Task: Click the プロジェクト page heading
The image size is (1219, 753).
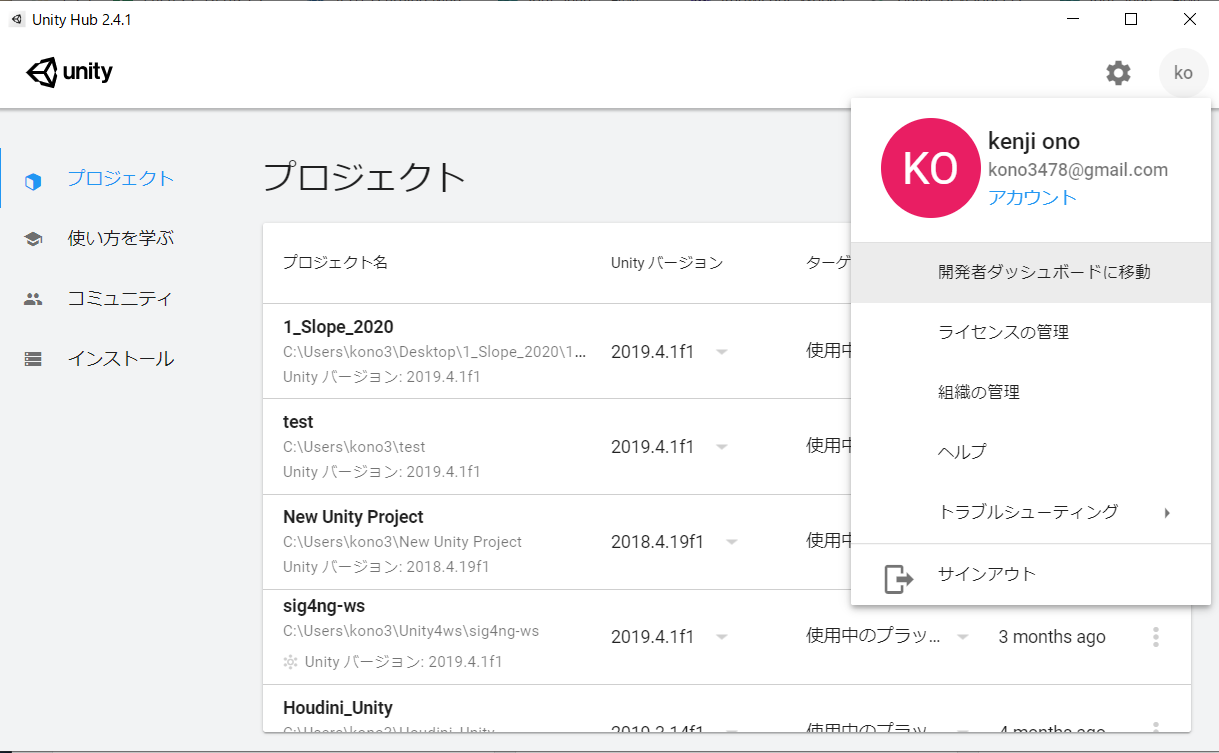Action: pyautogui.click(x=365, y=177)
